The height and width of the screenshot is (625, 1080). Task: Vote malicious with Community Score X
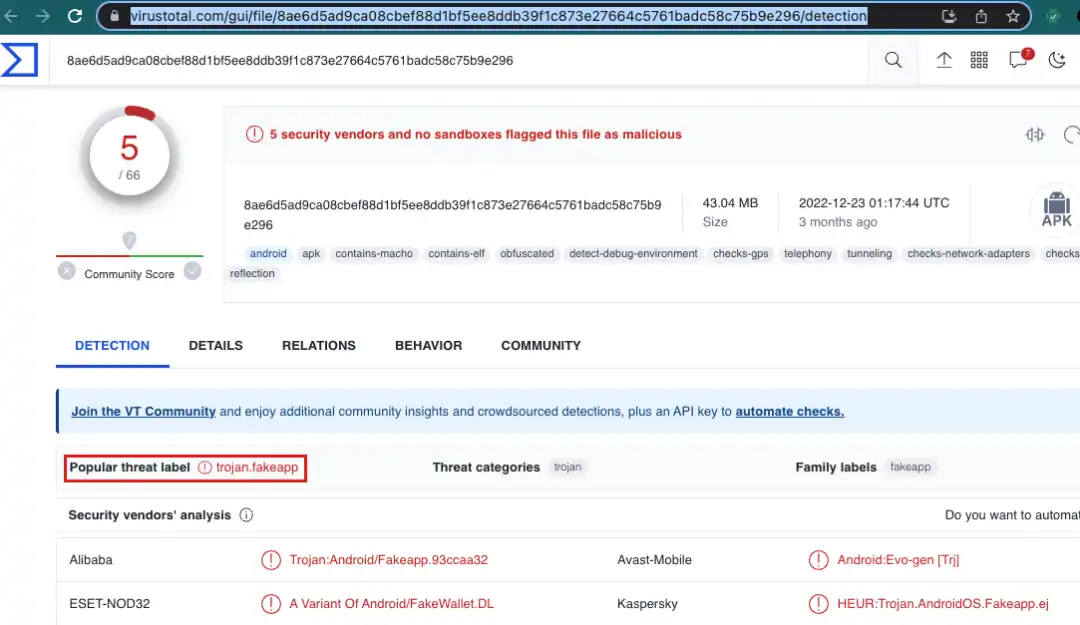pos(66,271)
